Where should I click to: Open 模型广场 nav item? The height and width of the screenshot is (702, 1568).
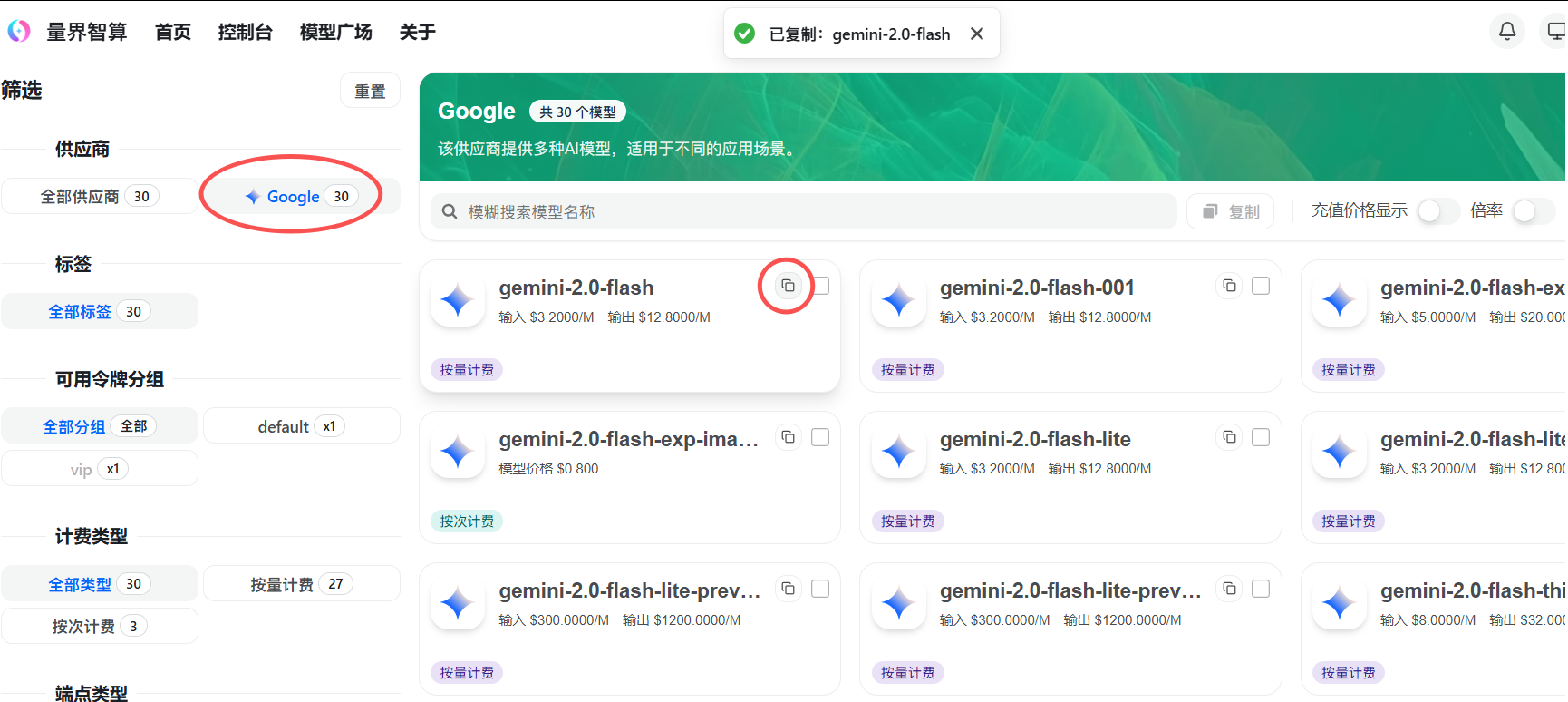tap(335, 32)
